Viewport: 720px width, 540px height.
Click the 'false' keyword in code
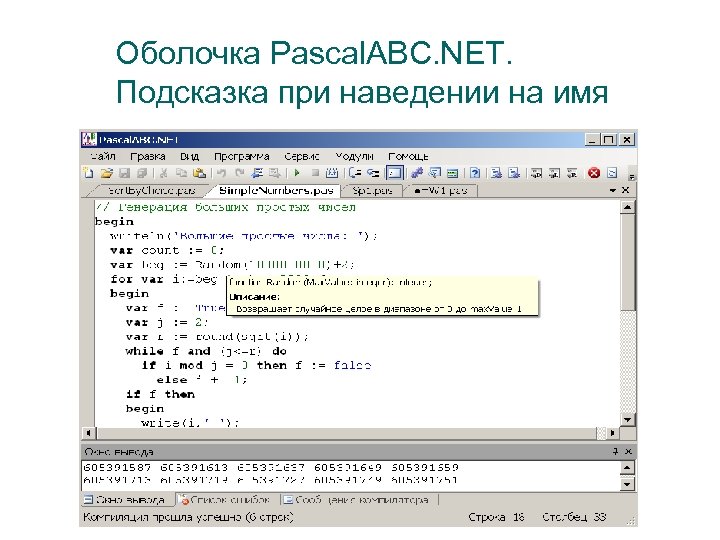point(352,366)
